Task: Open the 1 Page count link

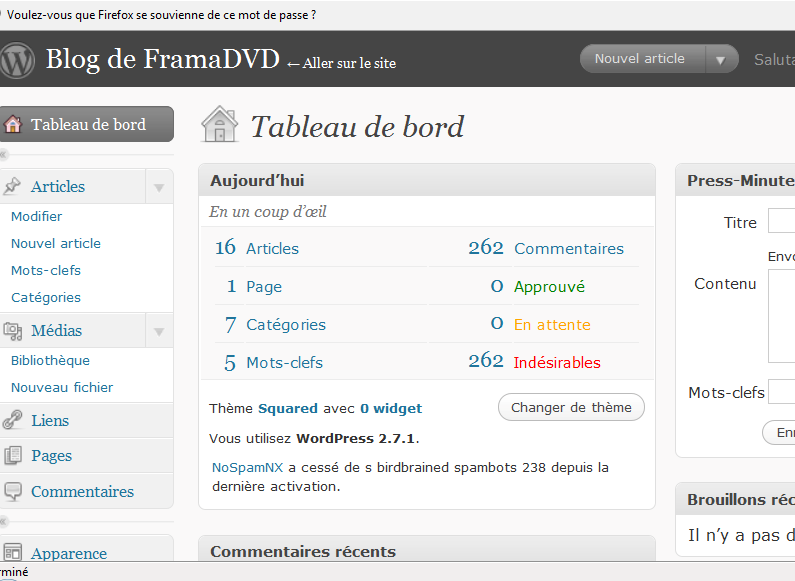Action: click(231, 286)
